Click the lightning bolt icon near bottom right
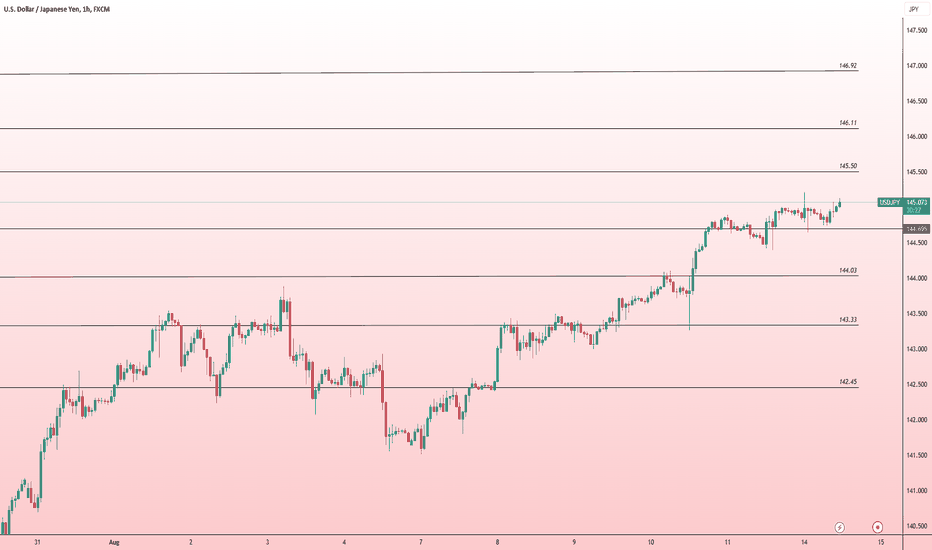The image size is (932, 550). [840, 527]
